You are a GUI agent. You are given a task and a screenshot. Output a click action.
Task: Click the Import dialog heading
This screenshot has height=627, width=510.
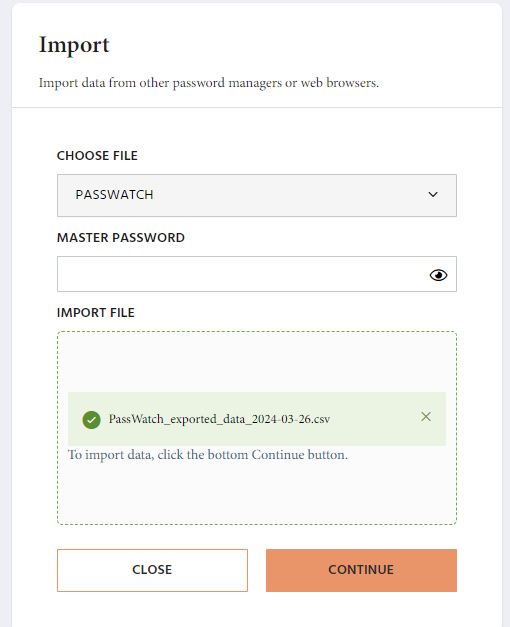pyautogui.click(x=74, y=46)
